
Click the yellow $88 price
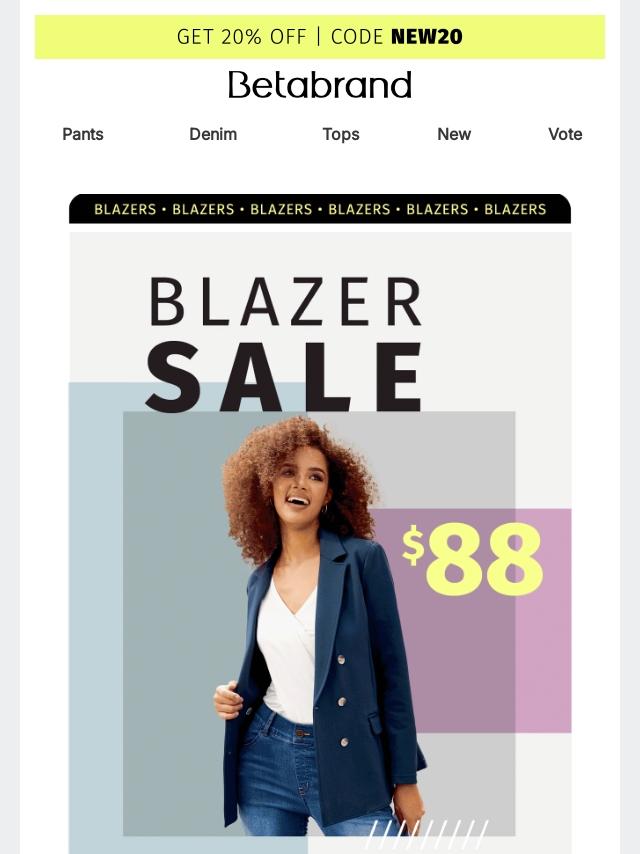pos(472,560)
